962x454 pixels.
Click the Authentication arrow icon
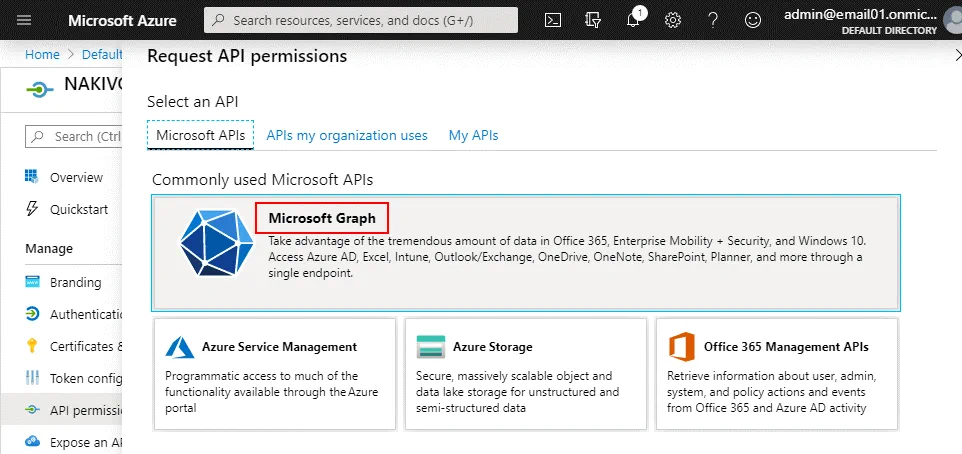[x=32, y=314]
